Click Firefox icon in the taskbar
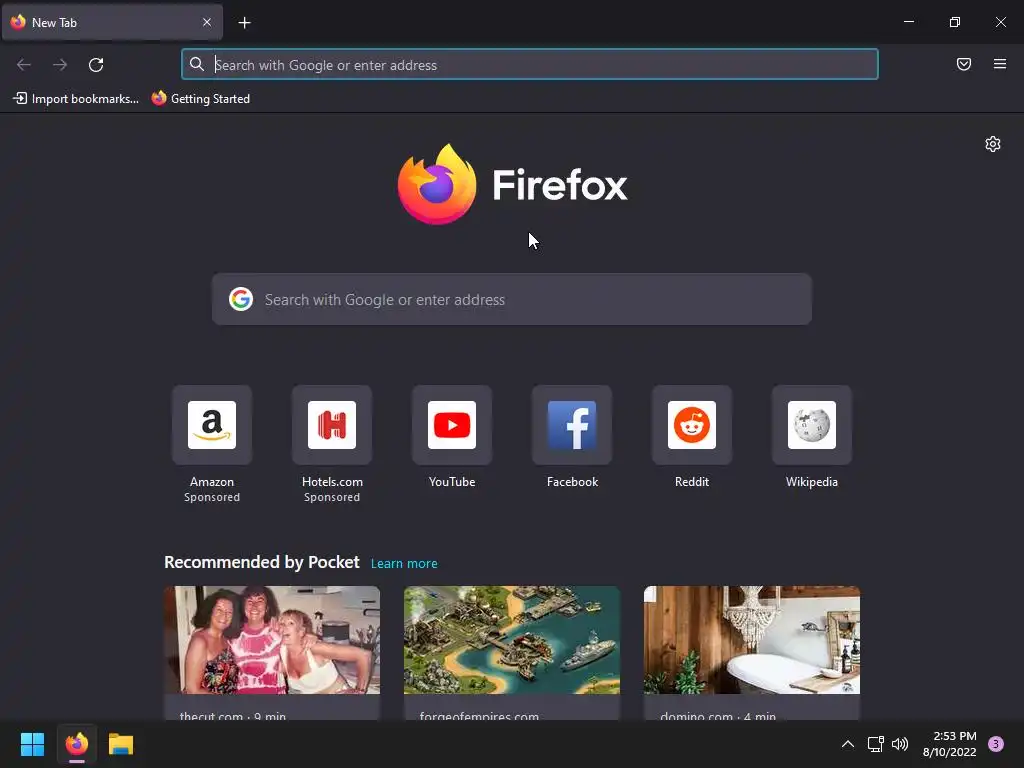 (x=77, y=744)
